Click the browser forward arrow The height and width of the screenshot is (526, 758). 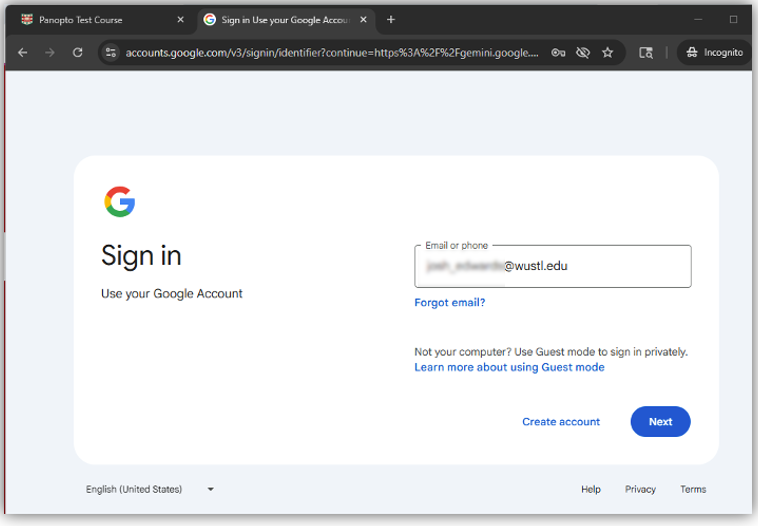click(50, 52)
